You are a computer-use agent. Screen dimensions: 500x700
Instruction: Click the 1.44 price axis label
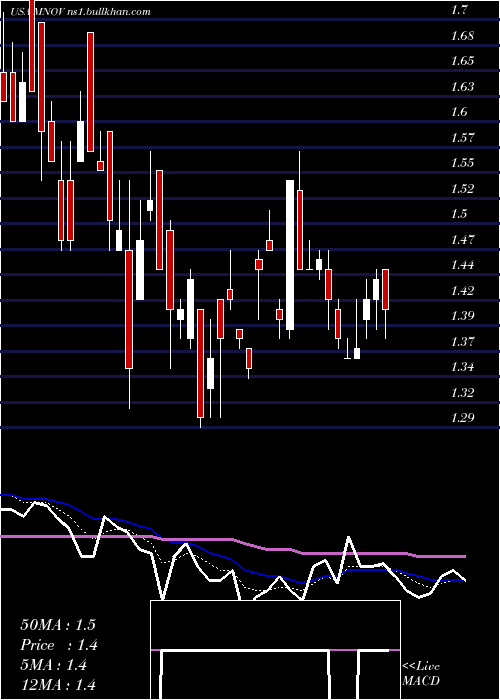[463, 265]
